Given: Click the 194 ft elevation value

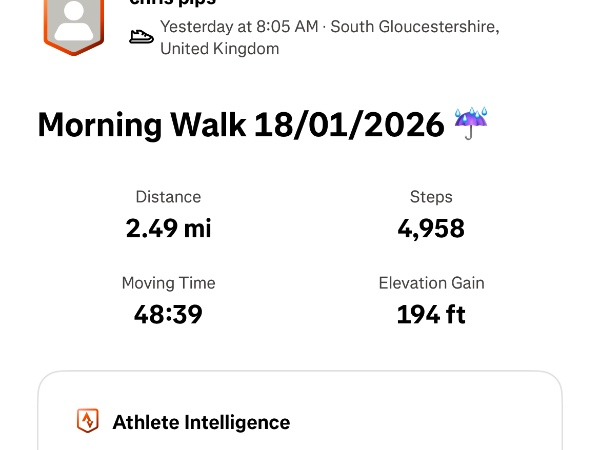Looking at the screenshot, I should point(431,314).
